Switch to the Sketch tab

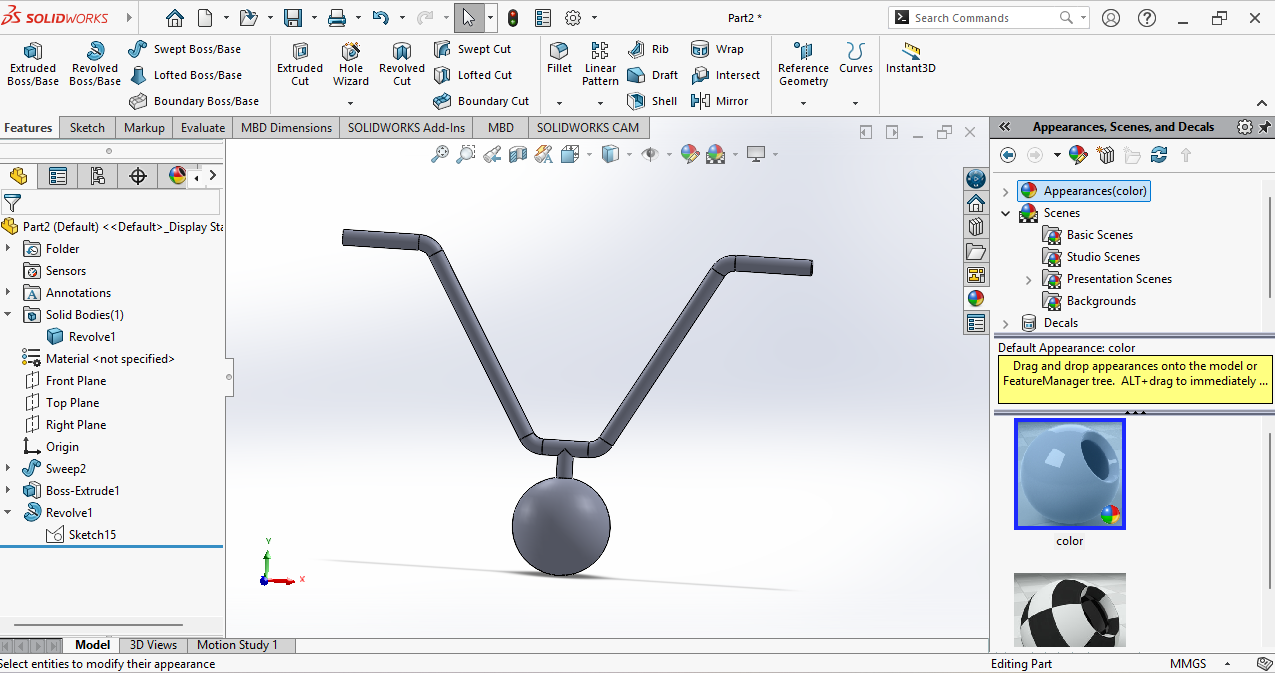[x=87, y=128]
